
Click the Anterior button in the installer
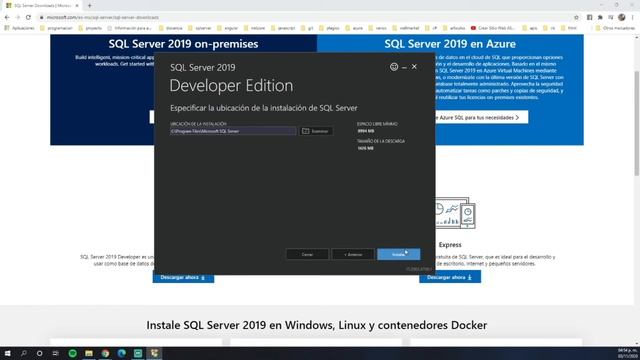point(353,254)
